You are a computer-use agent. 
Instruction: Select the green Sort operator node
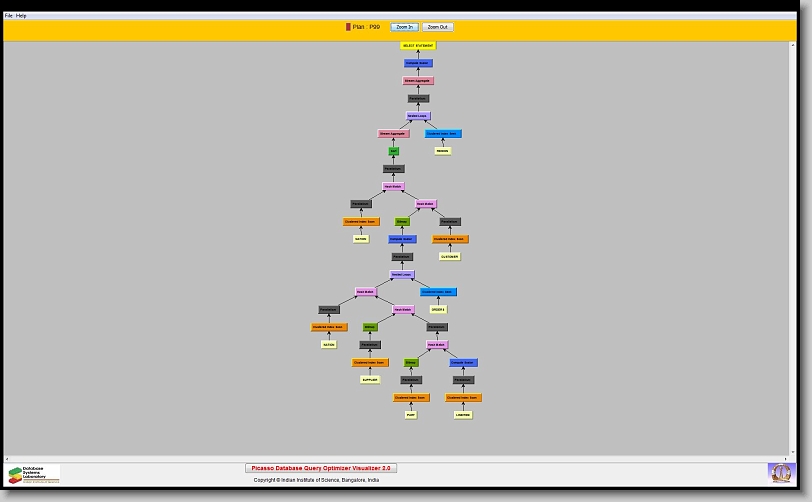[394, 151]
